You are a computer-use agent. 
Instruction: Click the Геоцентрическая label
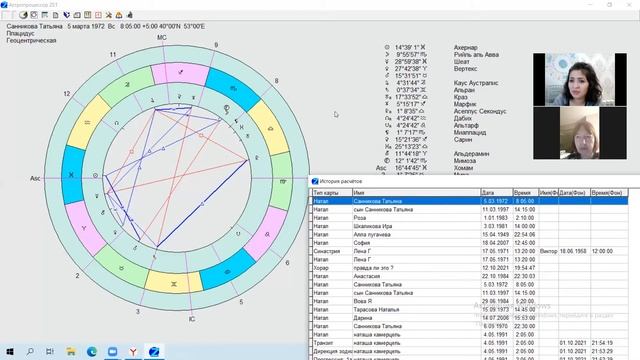pos(31,40)
